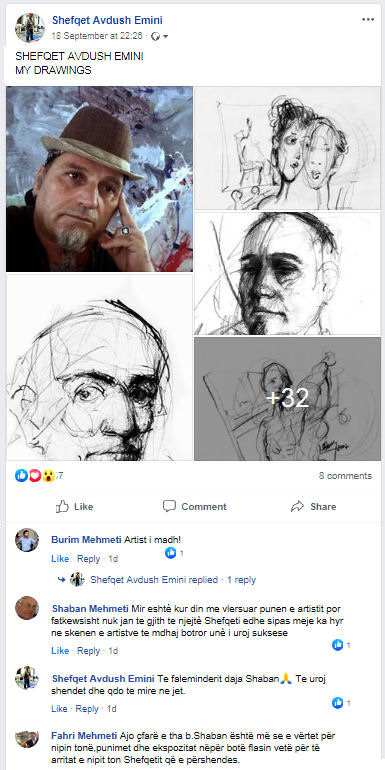Screen dimensions: 385x770
Task: Toggle Like on Burim Mehmeti's comment
Action: click(x=60, y=559)
